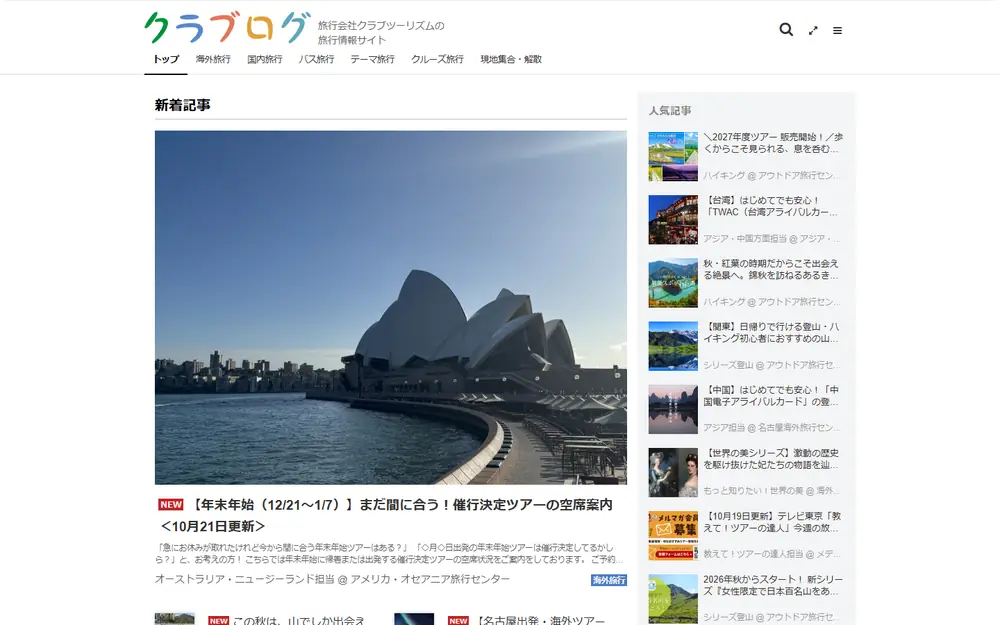This screenshot has height=625, width=1000.
Task: Open the 秋・紅葉の時期 popular article link
Action: coord(771,269)
